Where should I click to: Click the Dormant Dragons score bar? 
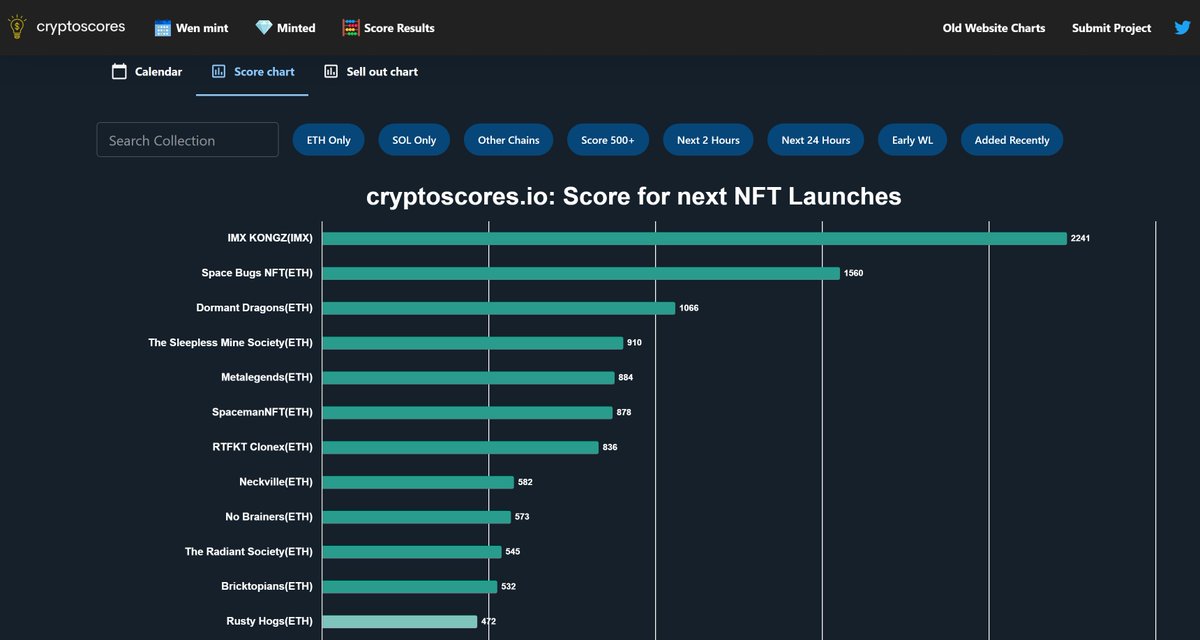498,308
